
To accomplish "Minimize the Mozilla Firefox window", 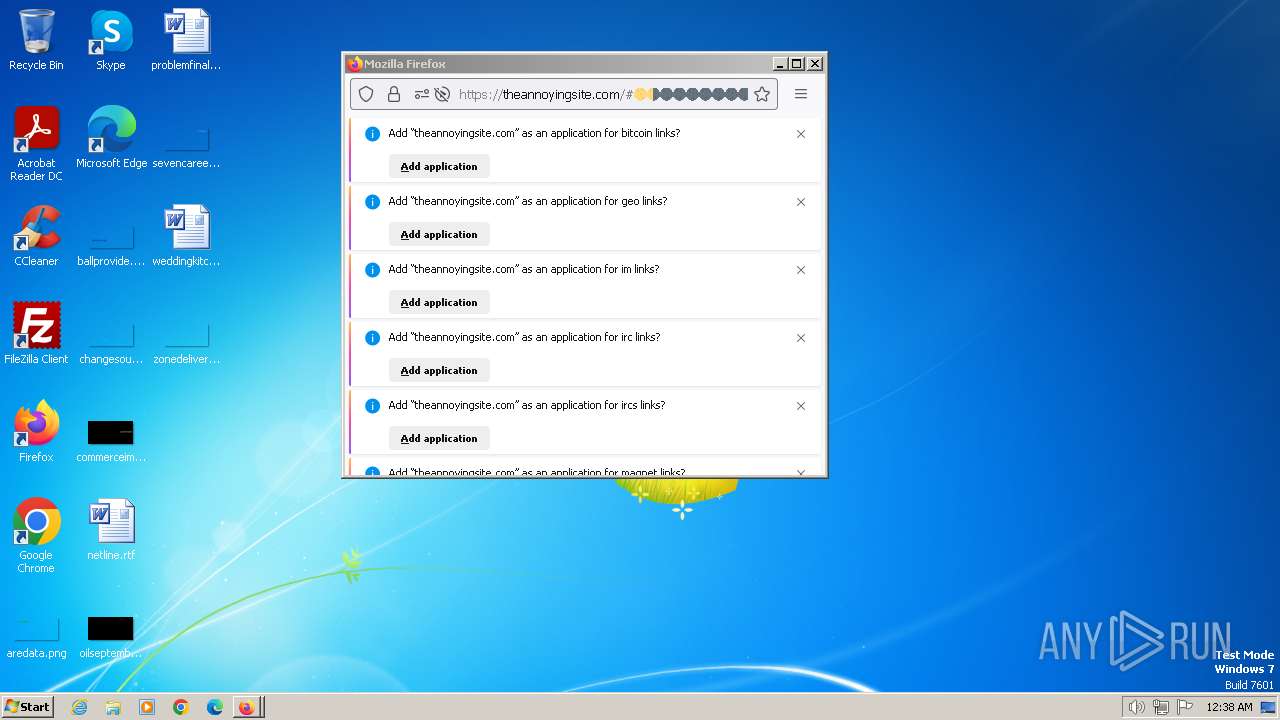I will [x=780, y=64].
